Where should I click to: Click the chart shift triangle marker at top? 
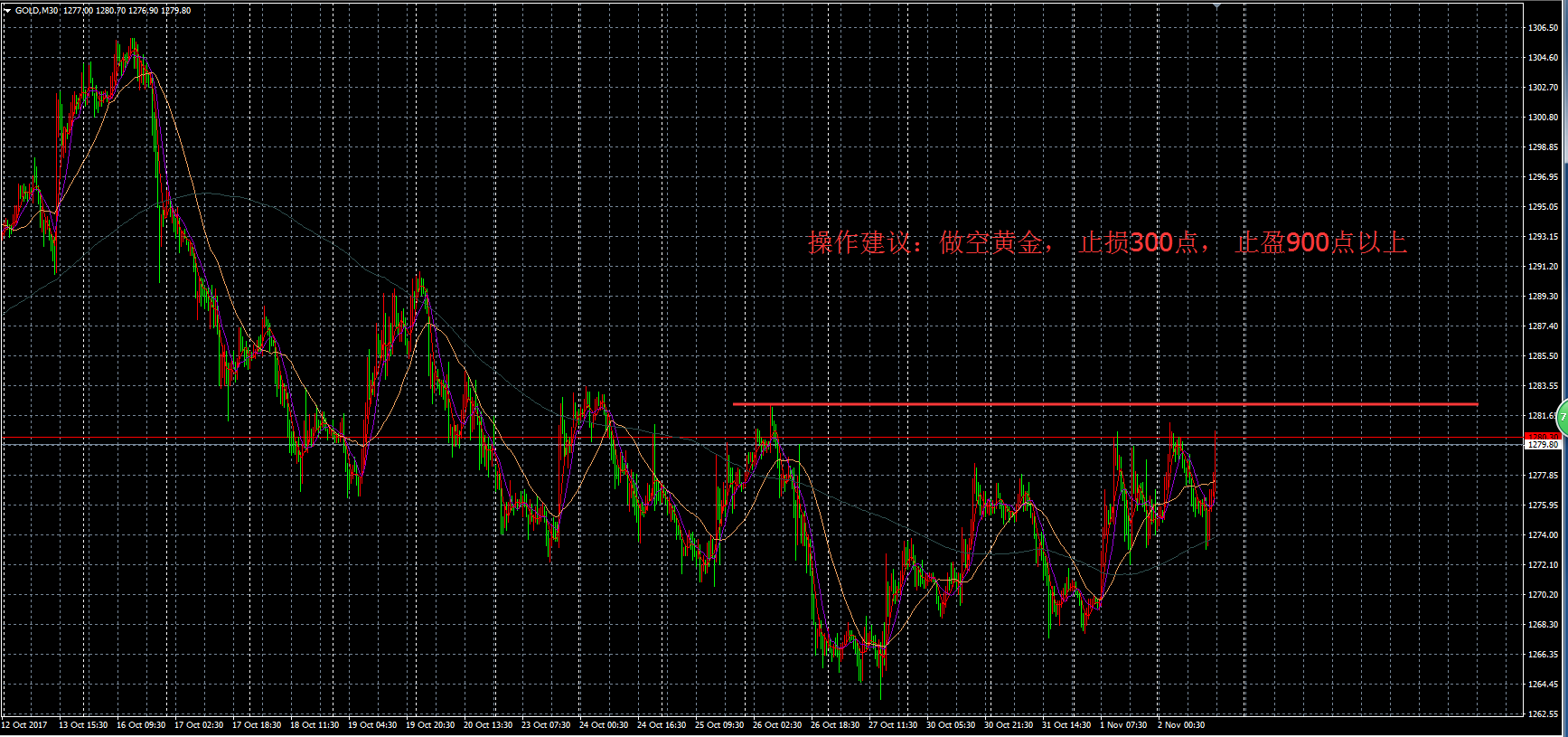tap(1216, 5)
